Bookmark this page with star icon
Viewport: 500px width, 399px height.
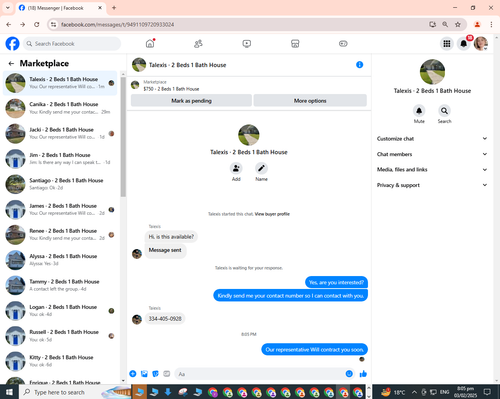458,24
